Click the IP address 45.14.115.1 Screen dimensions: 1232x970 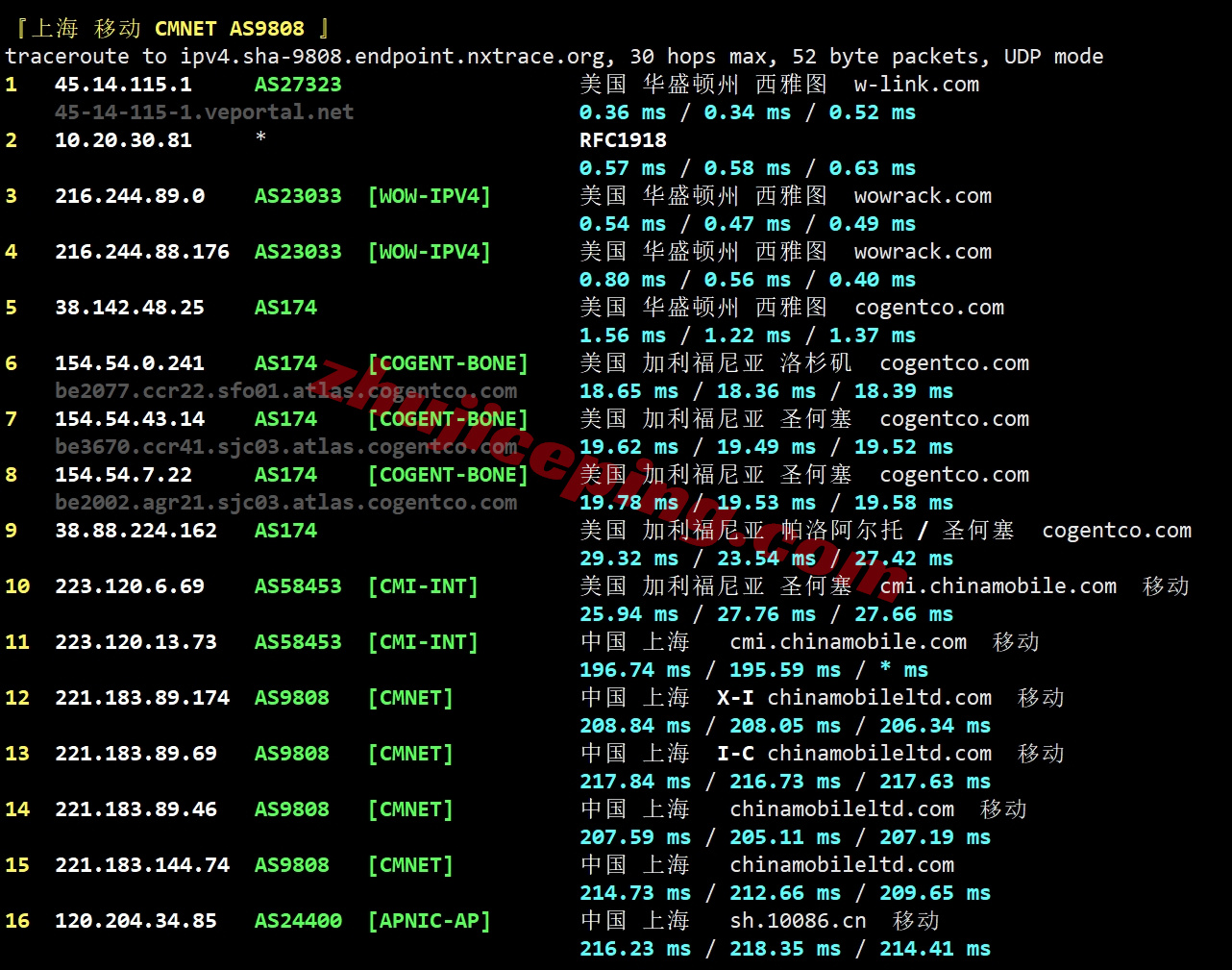point(123,85)
